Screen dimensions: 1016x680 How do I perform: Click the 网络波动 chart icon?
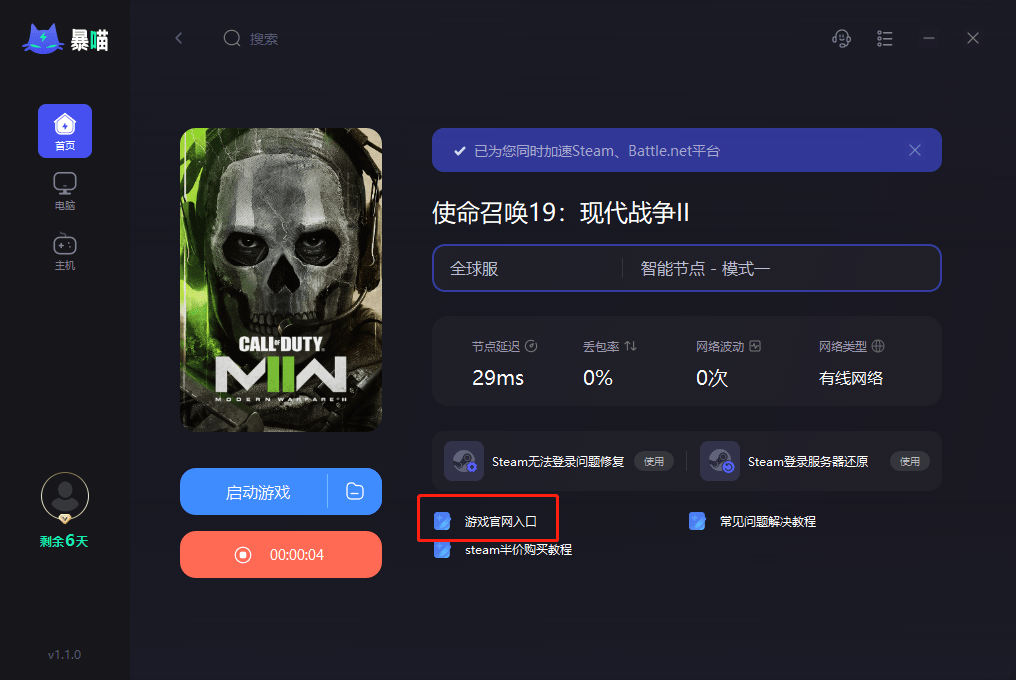coord(755,346)
